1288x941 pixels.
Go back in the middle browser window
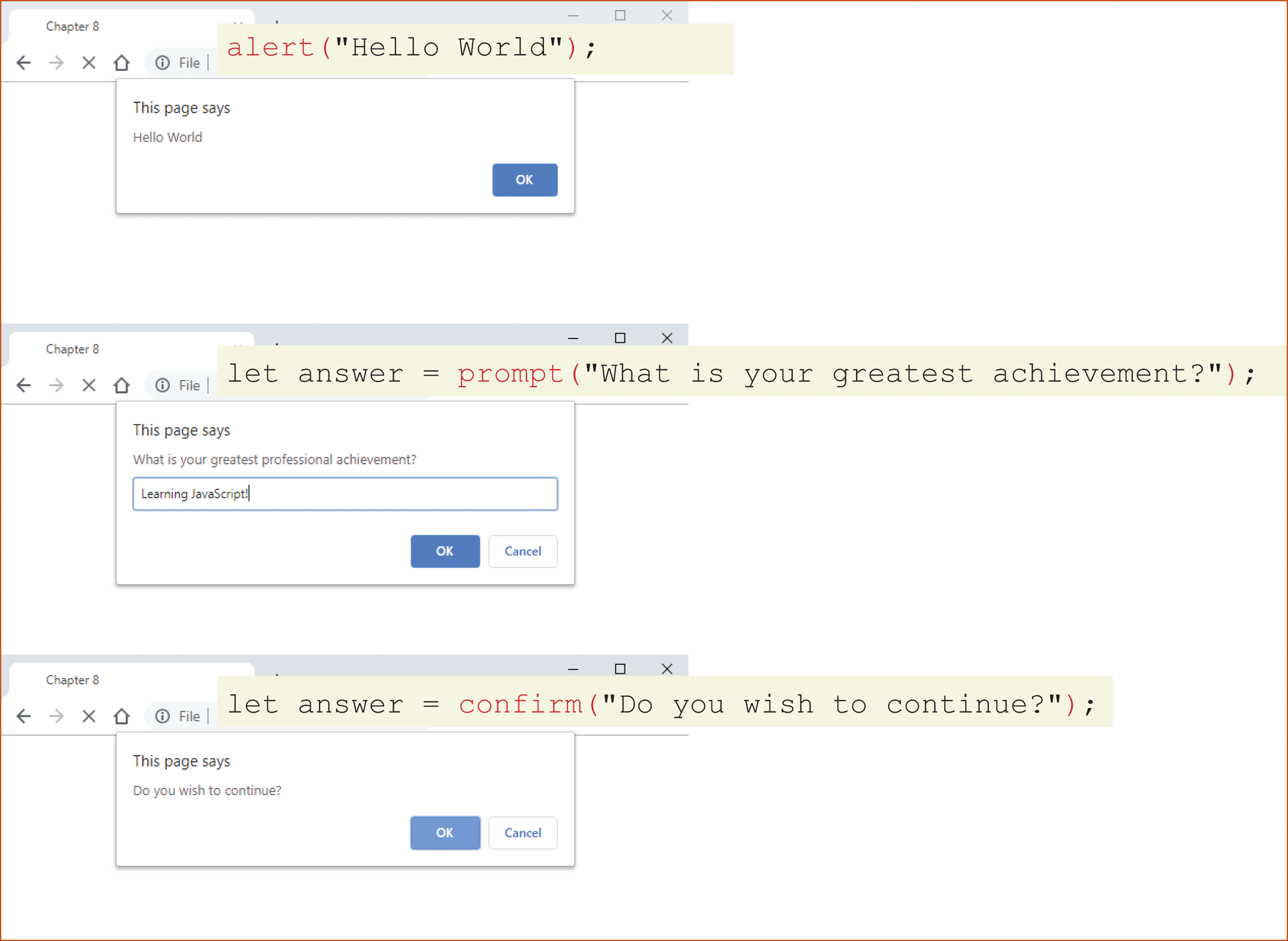(24, 385)
